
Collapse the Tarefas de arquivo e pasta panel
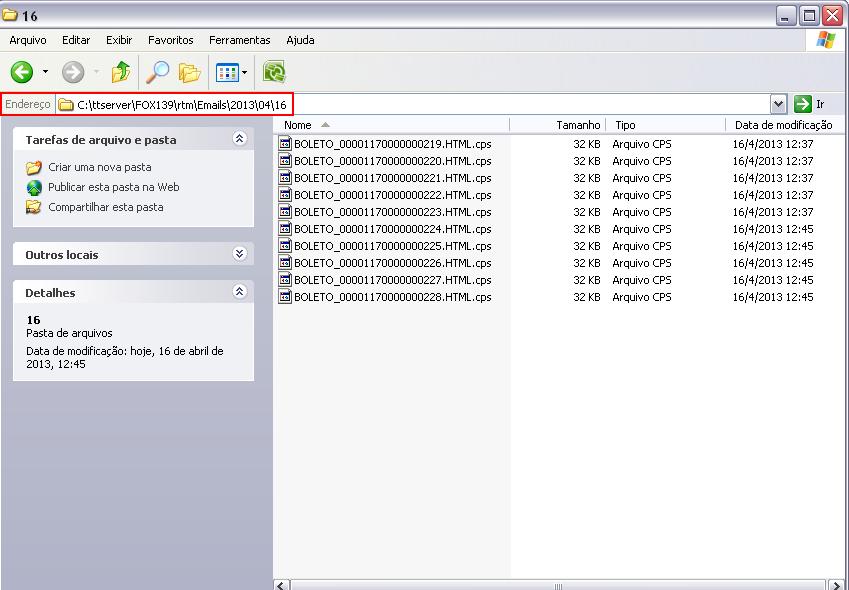tap(239, 139)
